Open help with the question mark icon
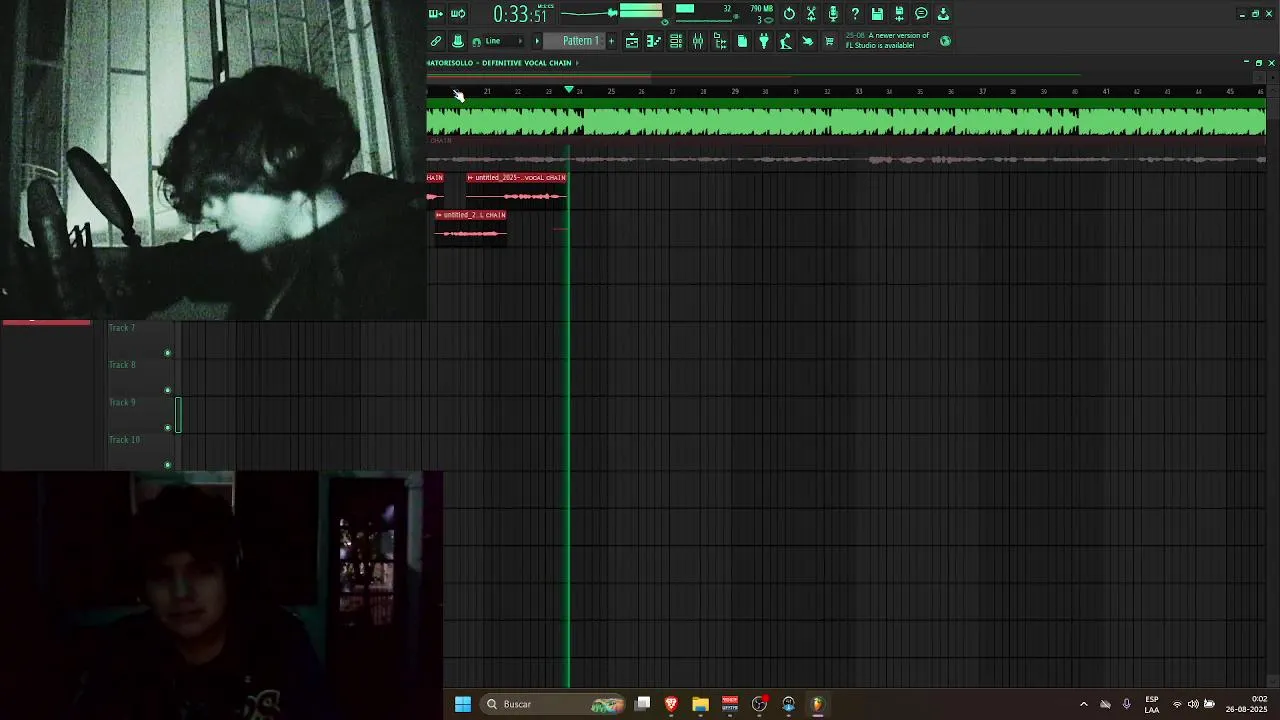This screenshot has width=1280, height=720. pyautogui.click(x=855, y=14)
